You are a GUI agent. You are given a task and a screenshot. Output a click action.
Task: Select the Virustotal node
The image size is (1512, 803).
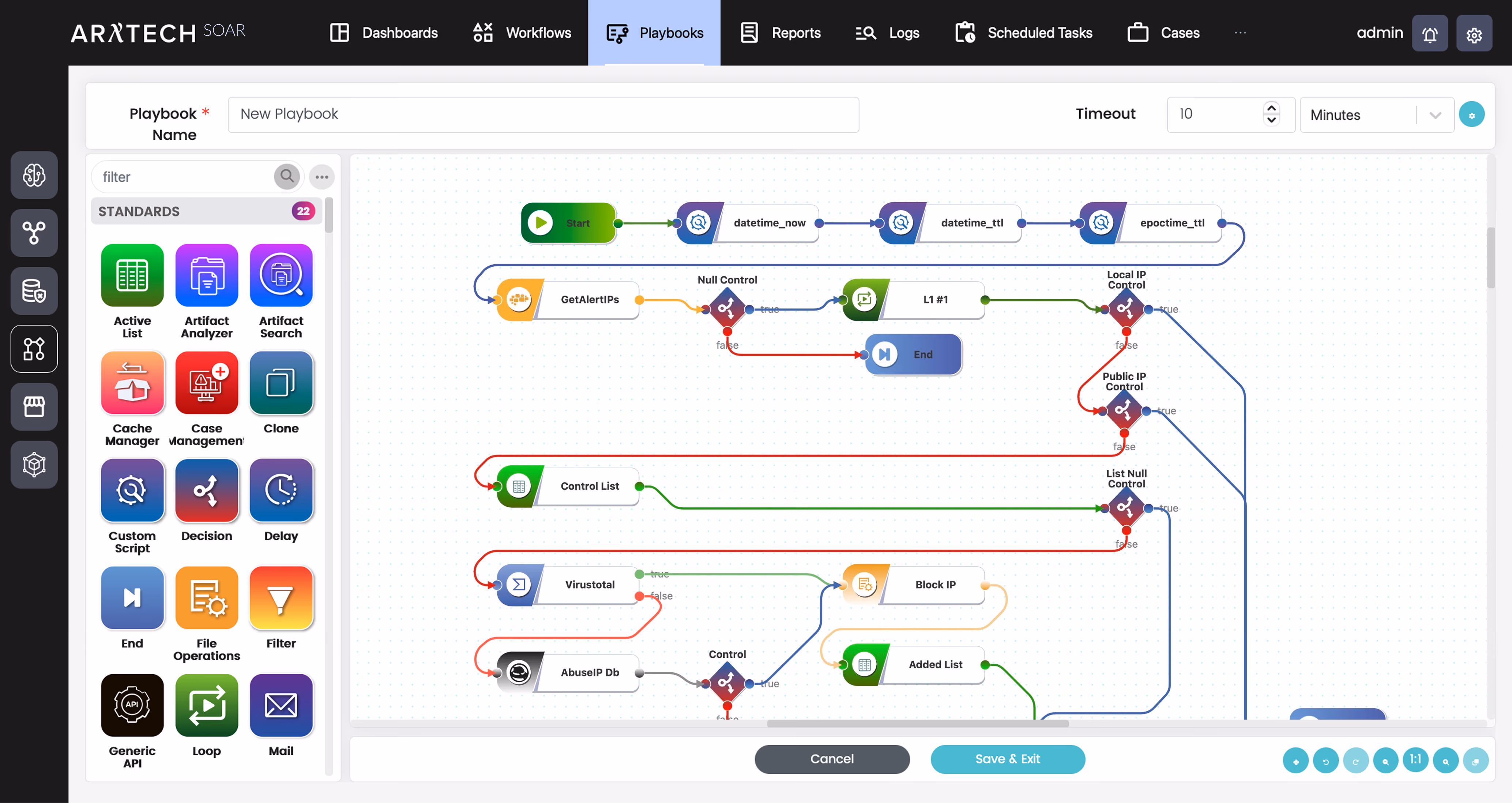568,585
